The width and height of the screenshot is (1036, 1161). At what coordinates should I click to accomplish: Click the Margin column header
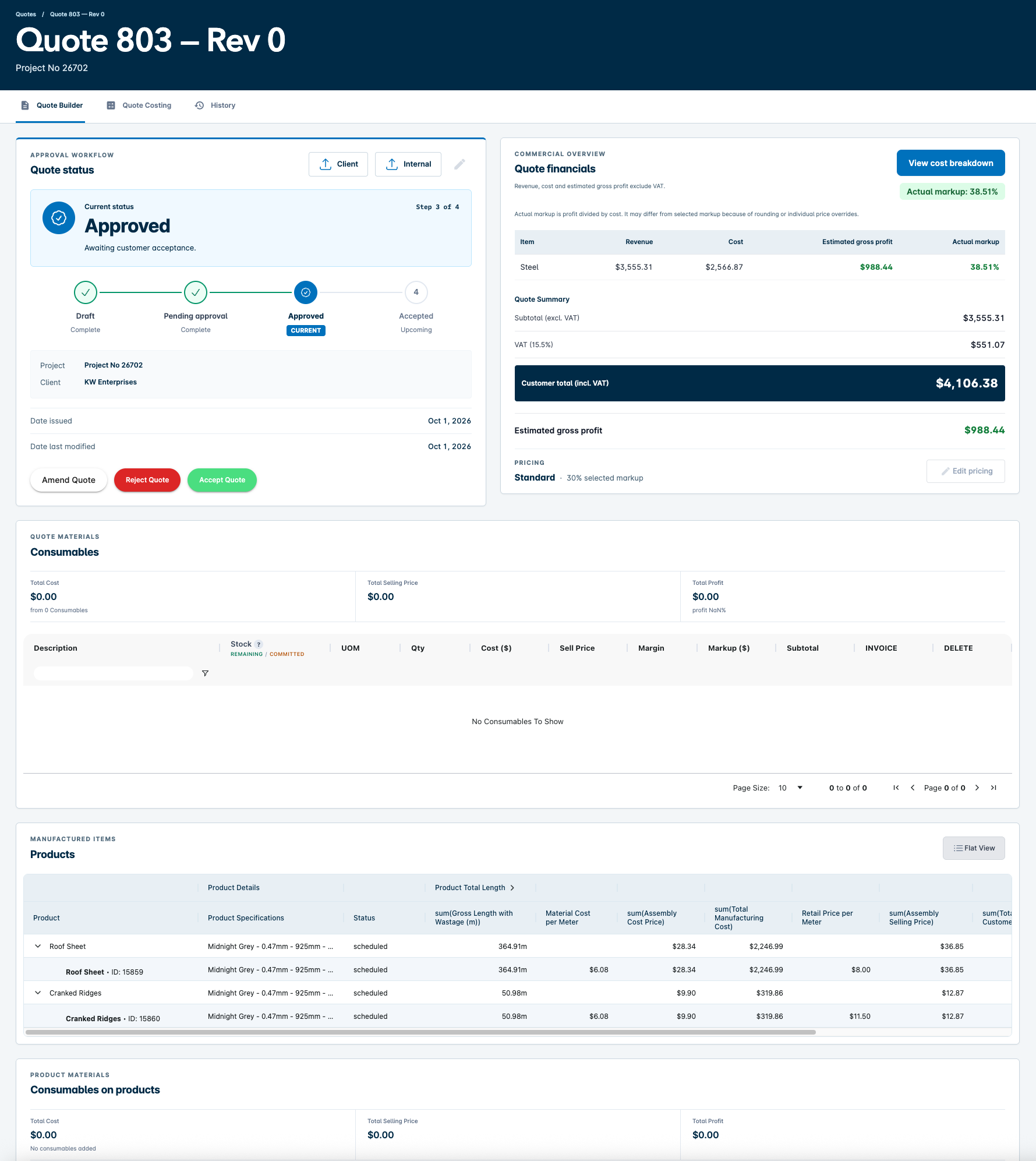click(x=651, y=648)
